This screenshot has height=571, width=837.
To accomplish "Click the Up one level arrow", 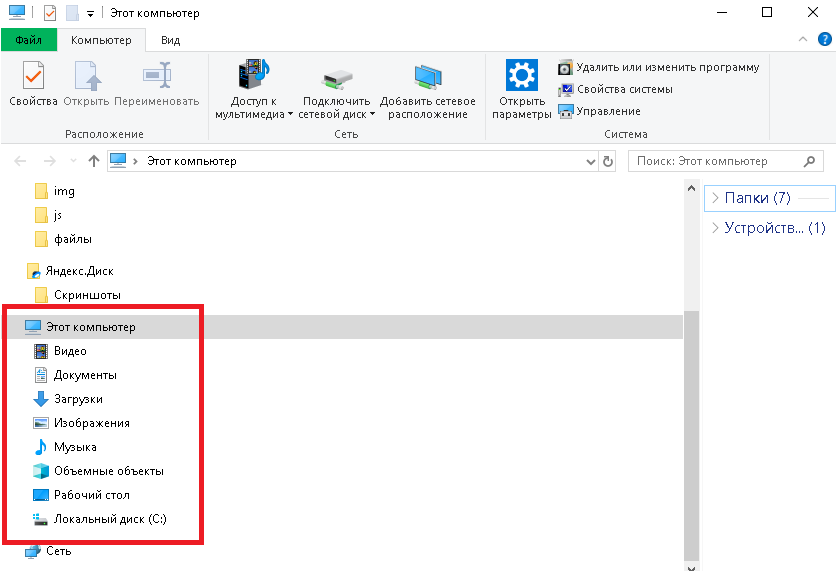I will click(x=94, y=161).
